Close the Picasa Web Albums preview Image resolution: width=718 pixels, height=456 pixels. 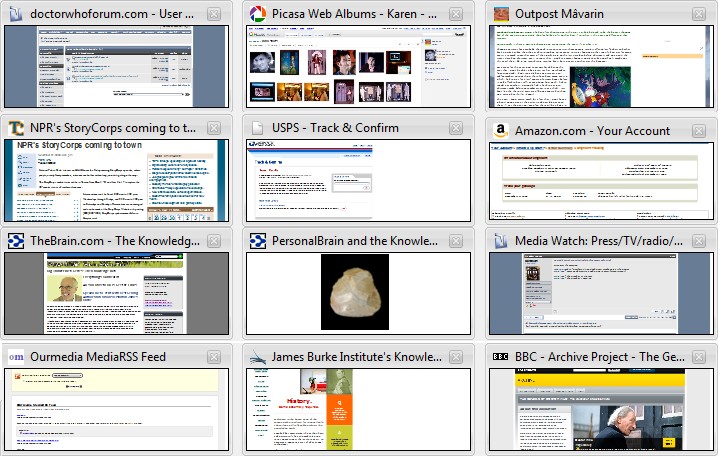pyautogui.click(x=456, y=14)
